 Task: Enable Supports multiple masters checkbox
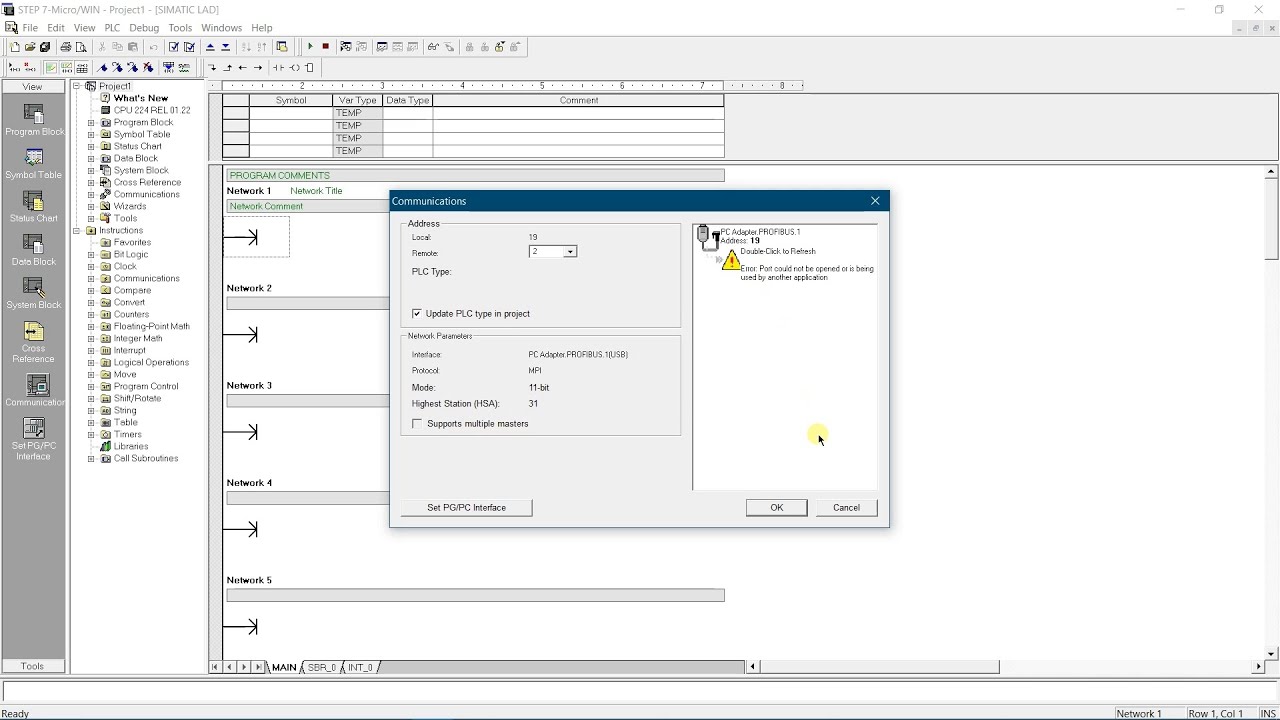point(417,424)
